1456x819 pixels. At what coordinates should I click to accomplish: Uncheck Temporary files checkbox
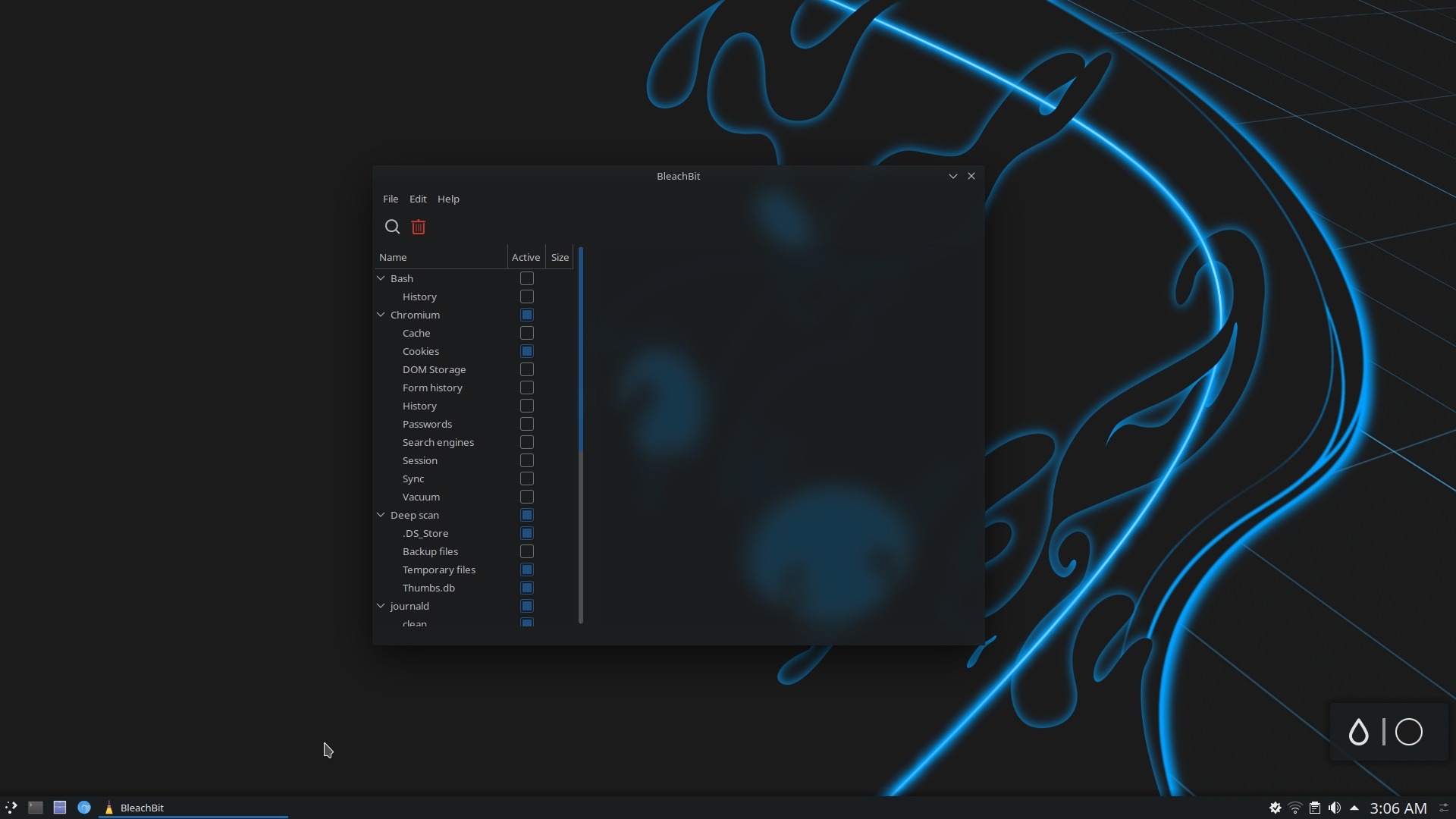click(x=527, y=570)
